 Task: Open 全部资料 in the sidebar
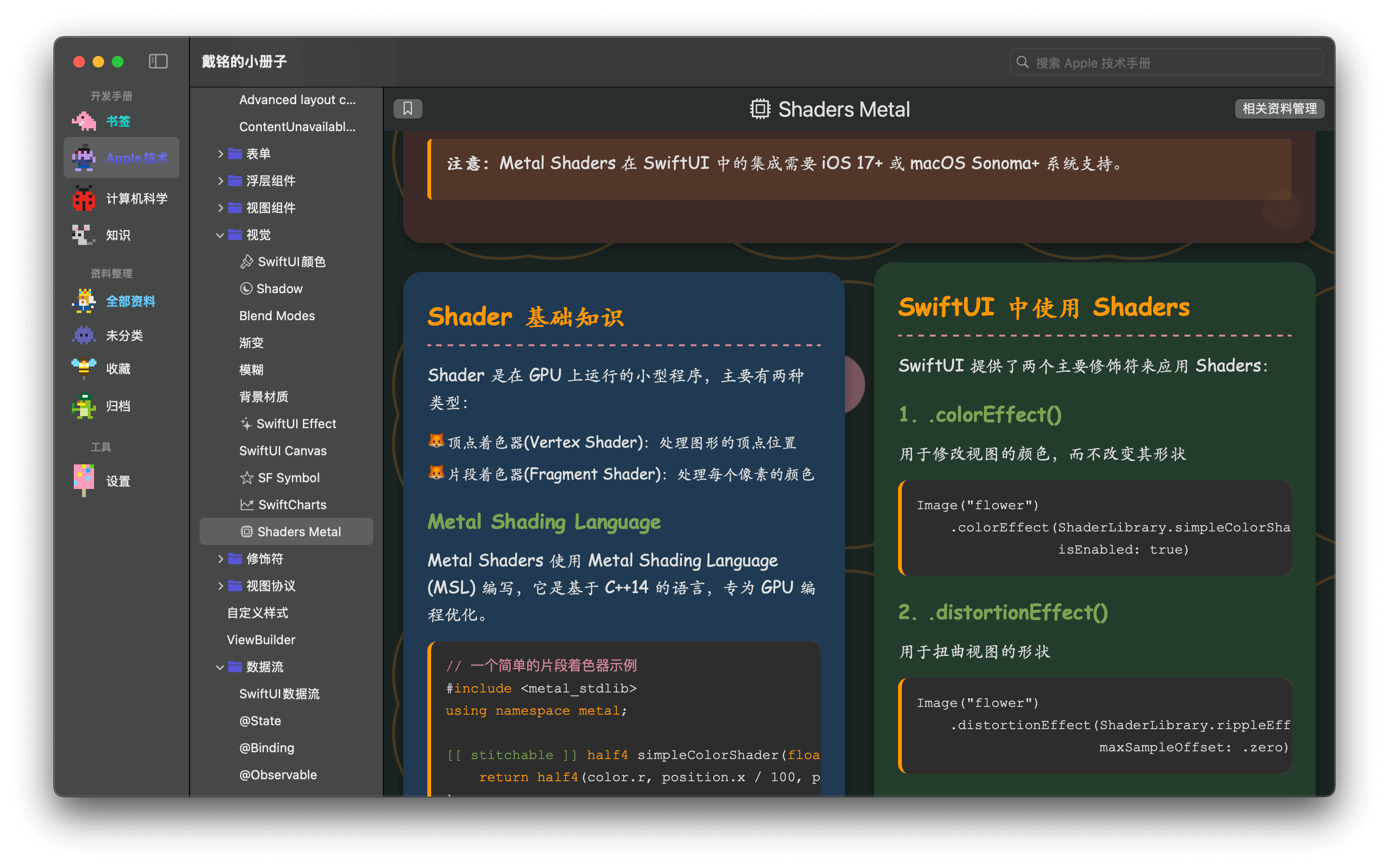121,301
